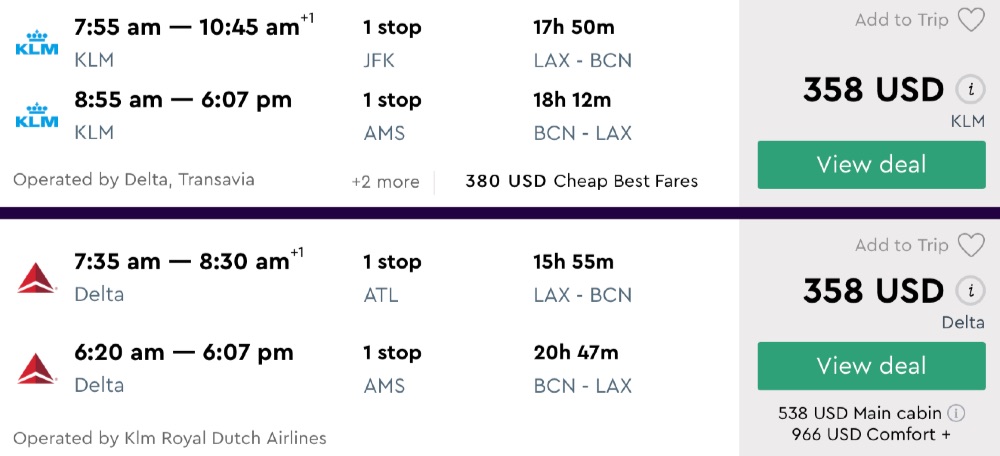Image resolution: width=1000 pixels, height=456 pixels.
Task: Select the 6:20 am Delta return flight
Action: tap(184, 353)
